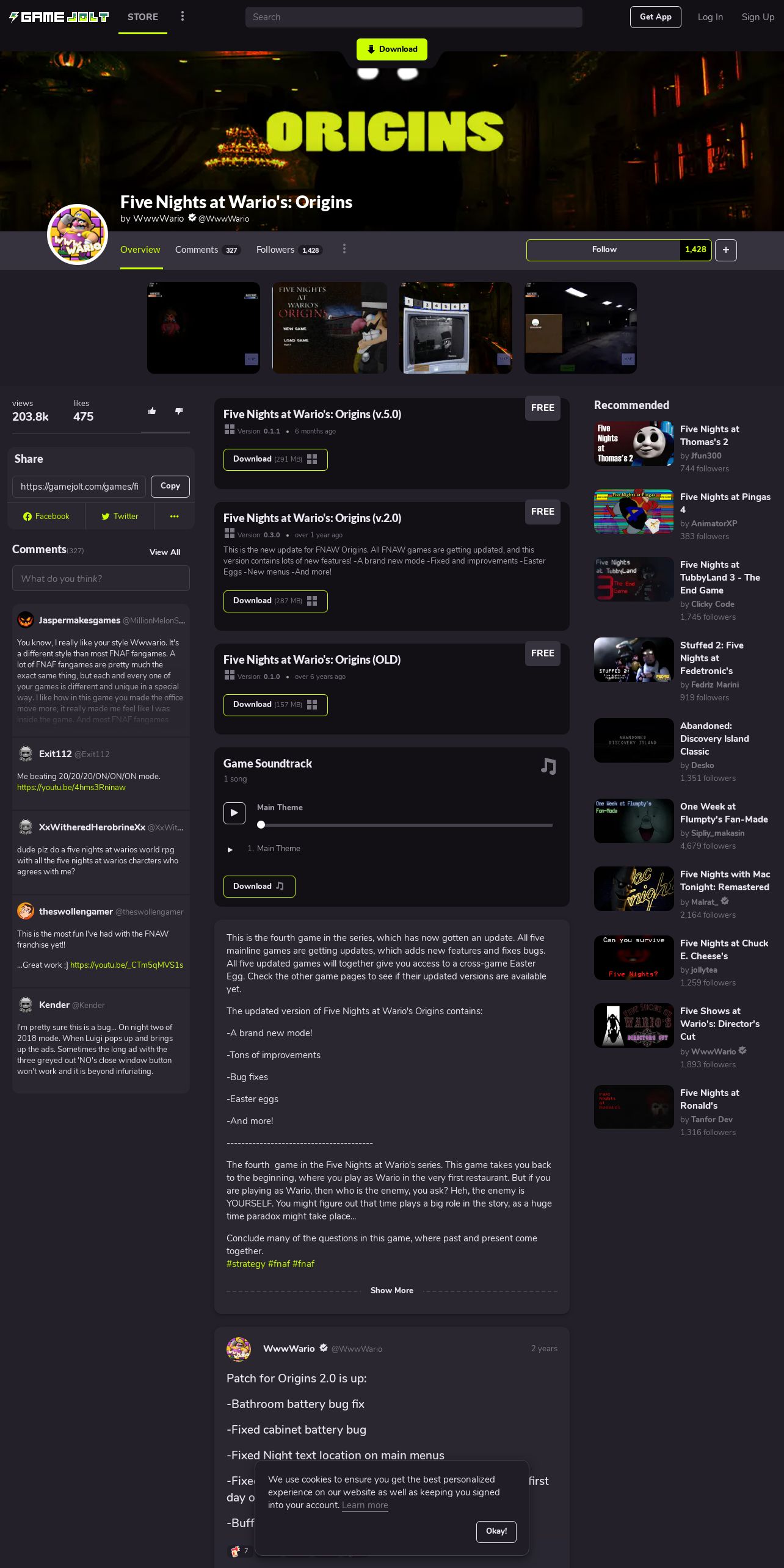Download the v.2.0 build (287 MB)
This screenshot has height=1568, width=784.
point(275,601)
